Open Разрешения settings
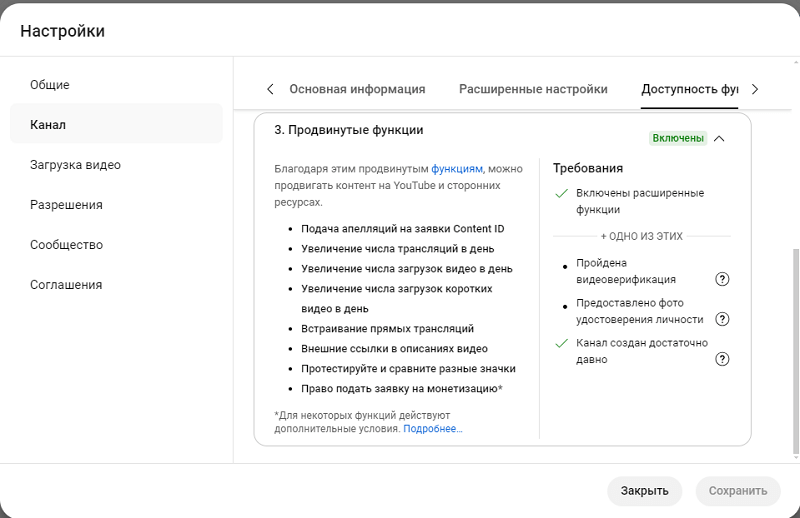800x518 pixels. (116, 205)
